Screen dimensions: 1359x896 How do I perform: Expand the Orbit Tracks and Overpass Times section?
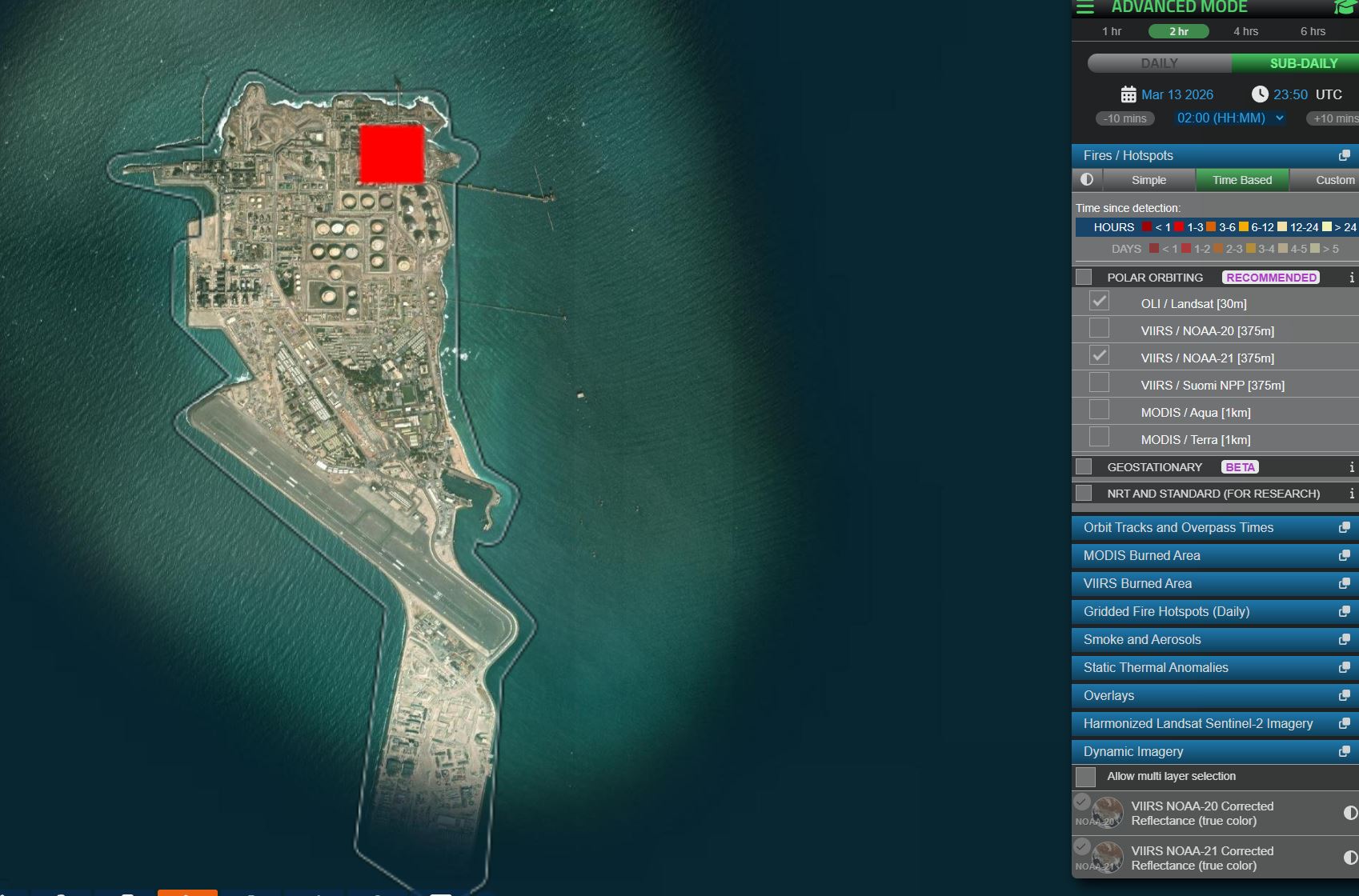pos(1215,527)
